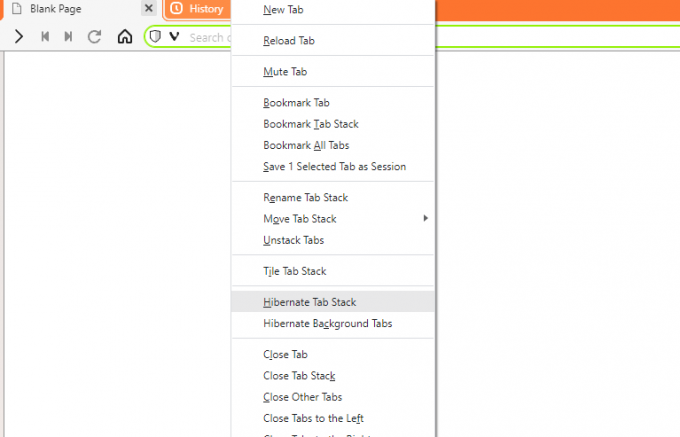
Task: Open the shield content blocker
Action: coord(155,36)
